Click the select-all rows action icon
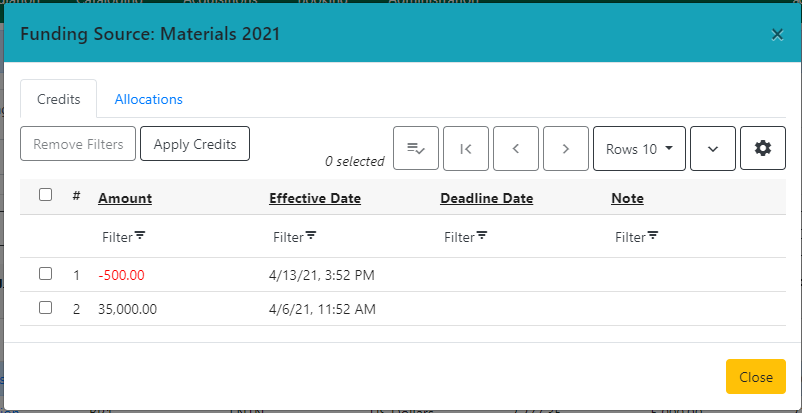 pos(416,148)
